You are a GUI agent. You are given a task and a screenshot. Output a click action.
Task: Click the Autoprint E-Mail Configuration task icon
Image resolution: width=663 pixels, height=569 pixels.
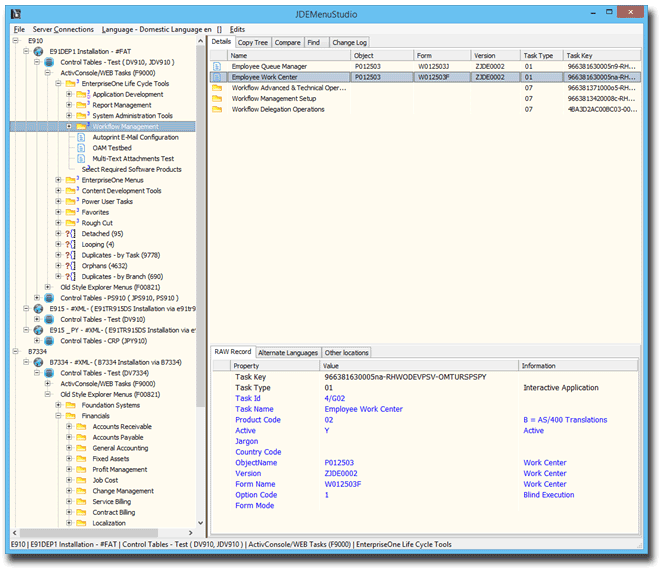pyautogui.click(x=81, y=137)
